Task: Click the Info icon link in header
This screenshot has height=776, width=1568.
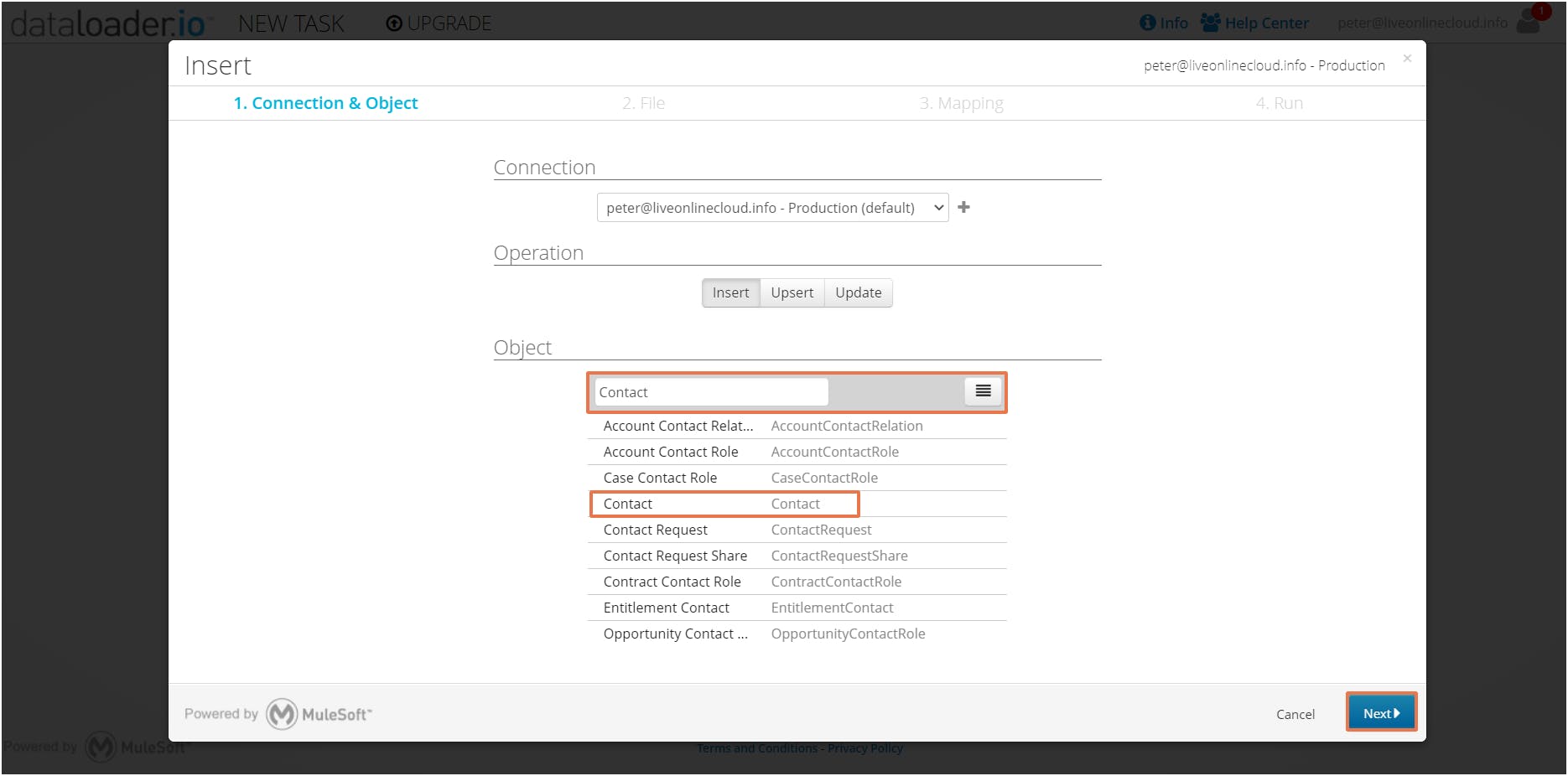Action: [1164, 23]
